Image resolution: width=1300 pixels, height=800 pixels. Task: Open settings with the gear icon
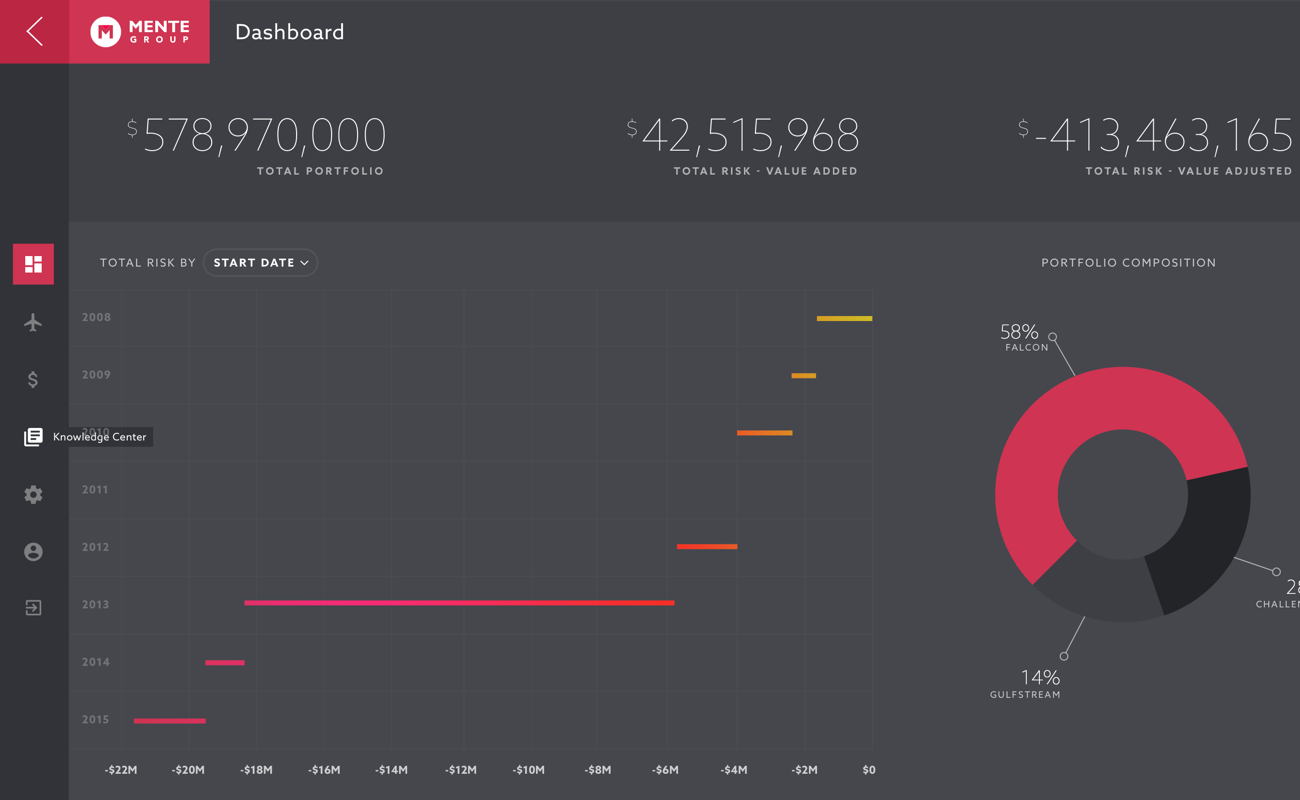point(33,494)
